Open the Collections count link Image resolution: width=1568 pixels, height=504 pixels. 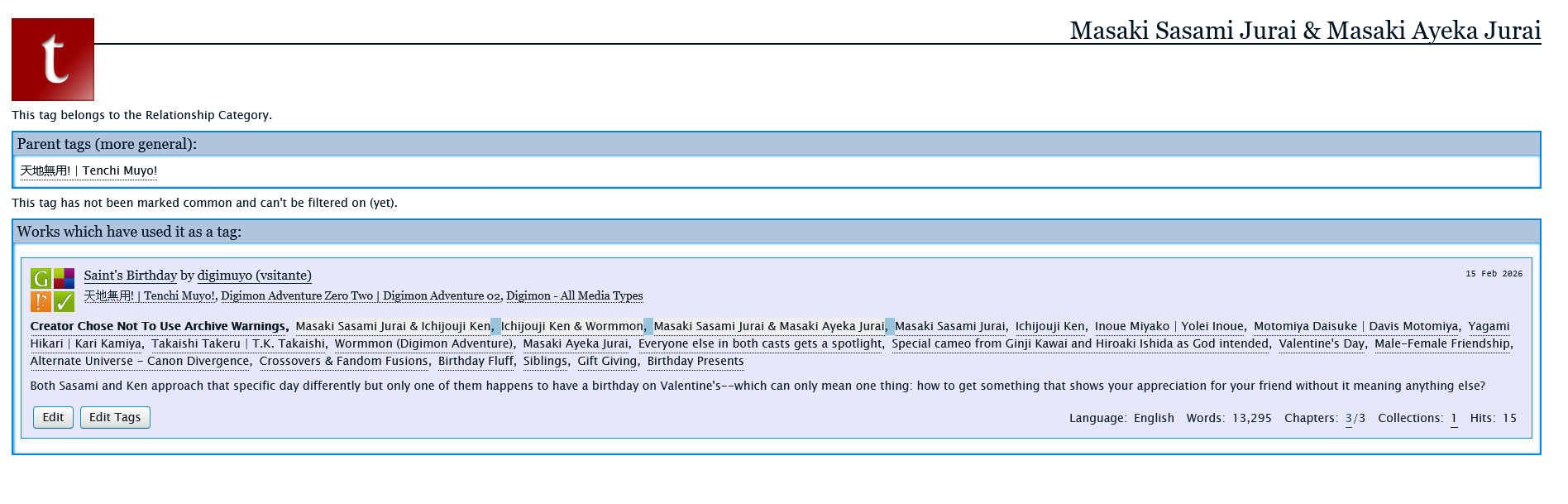point(1454,418)
